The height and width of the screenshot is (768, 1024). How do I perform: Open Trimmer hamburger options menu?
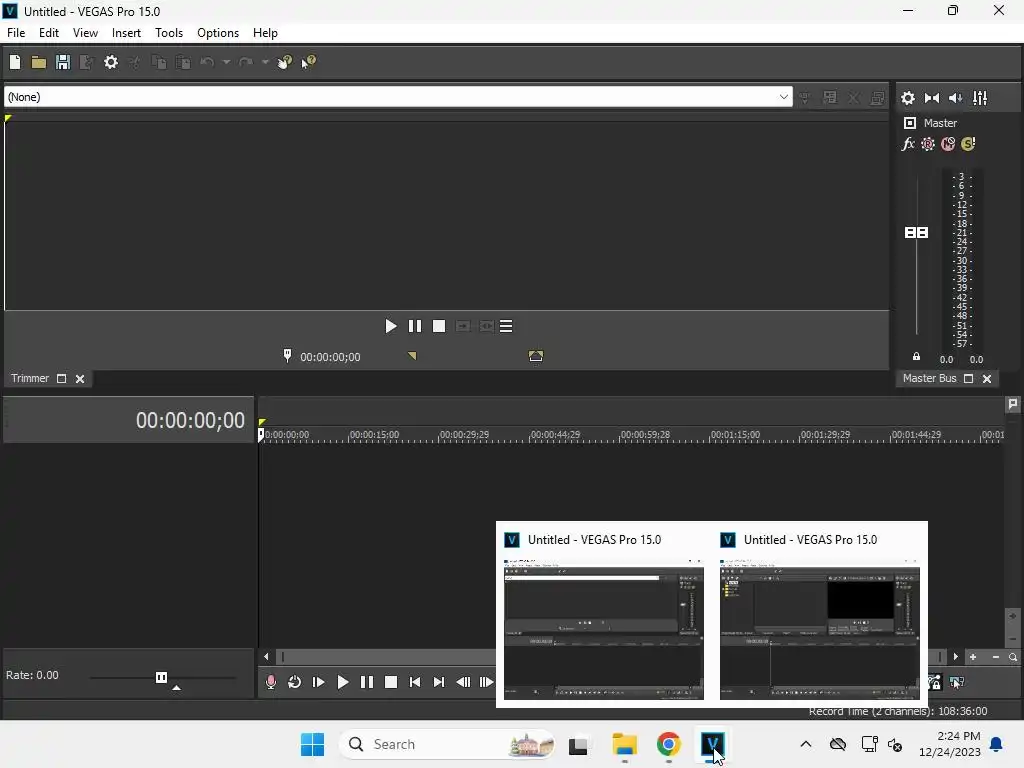click(506, 326)
